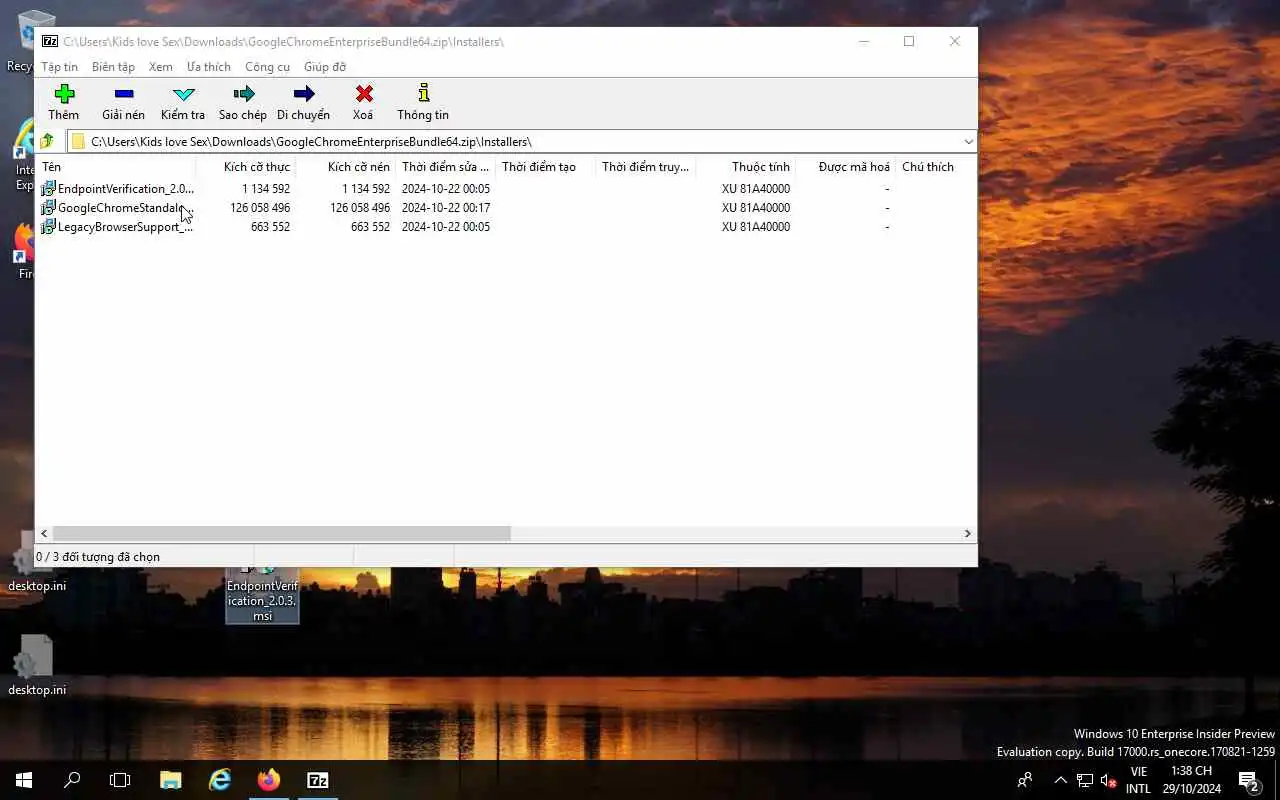The width and height of the screenshot is (1280, 800).
Task: Click the Giải nén (extract) minus icon
Action: coord(123,94)
